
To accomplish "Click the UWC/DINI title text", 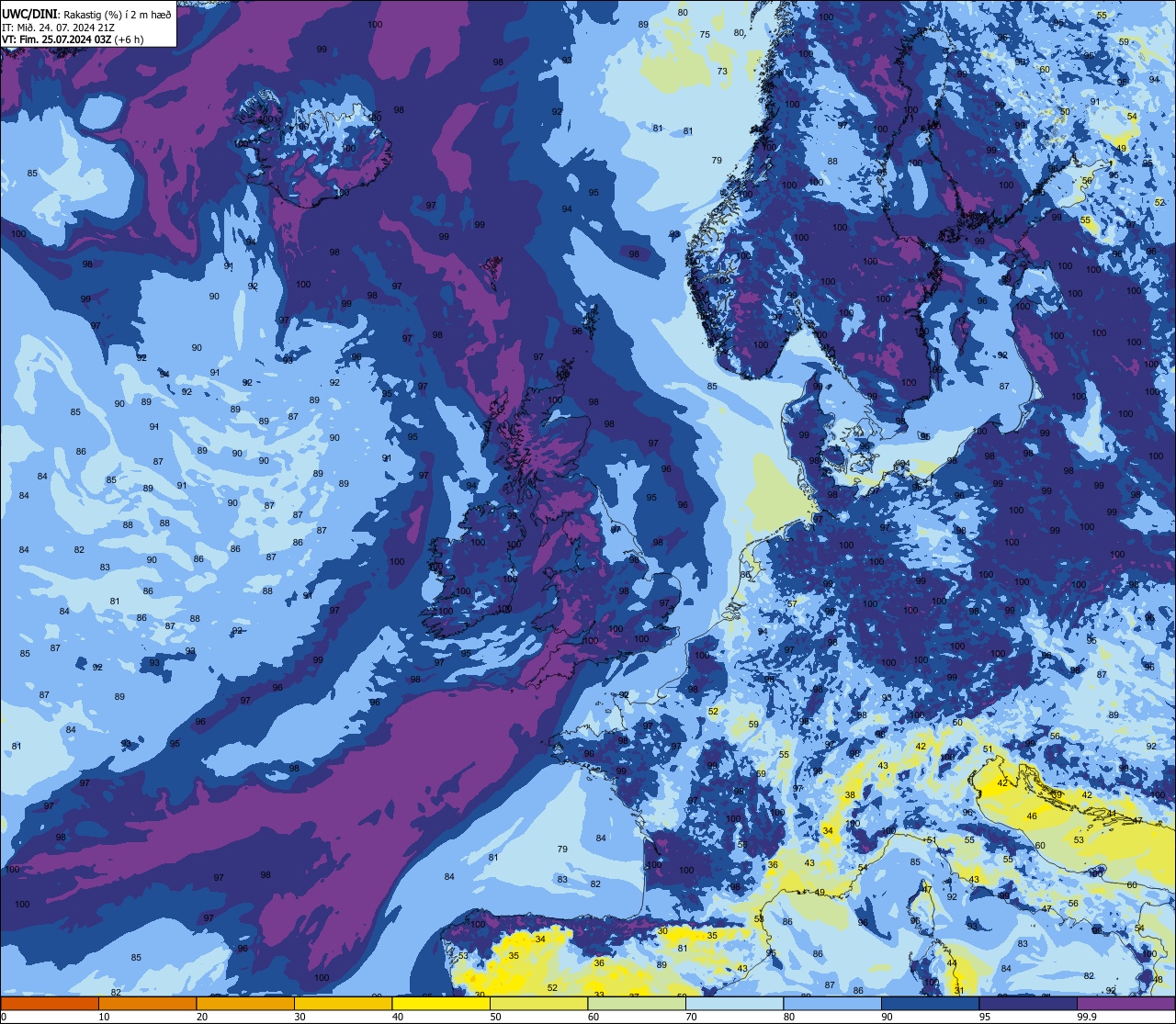I will 30,14.
